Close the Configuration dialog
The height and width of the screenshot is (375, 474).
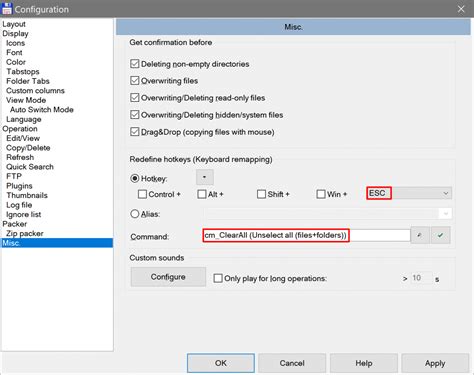click(x=461, y=9)
